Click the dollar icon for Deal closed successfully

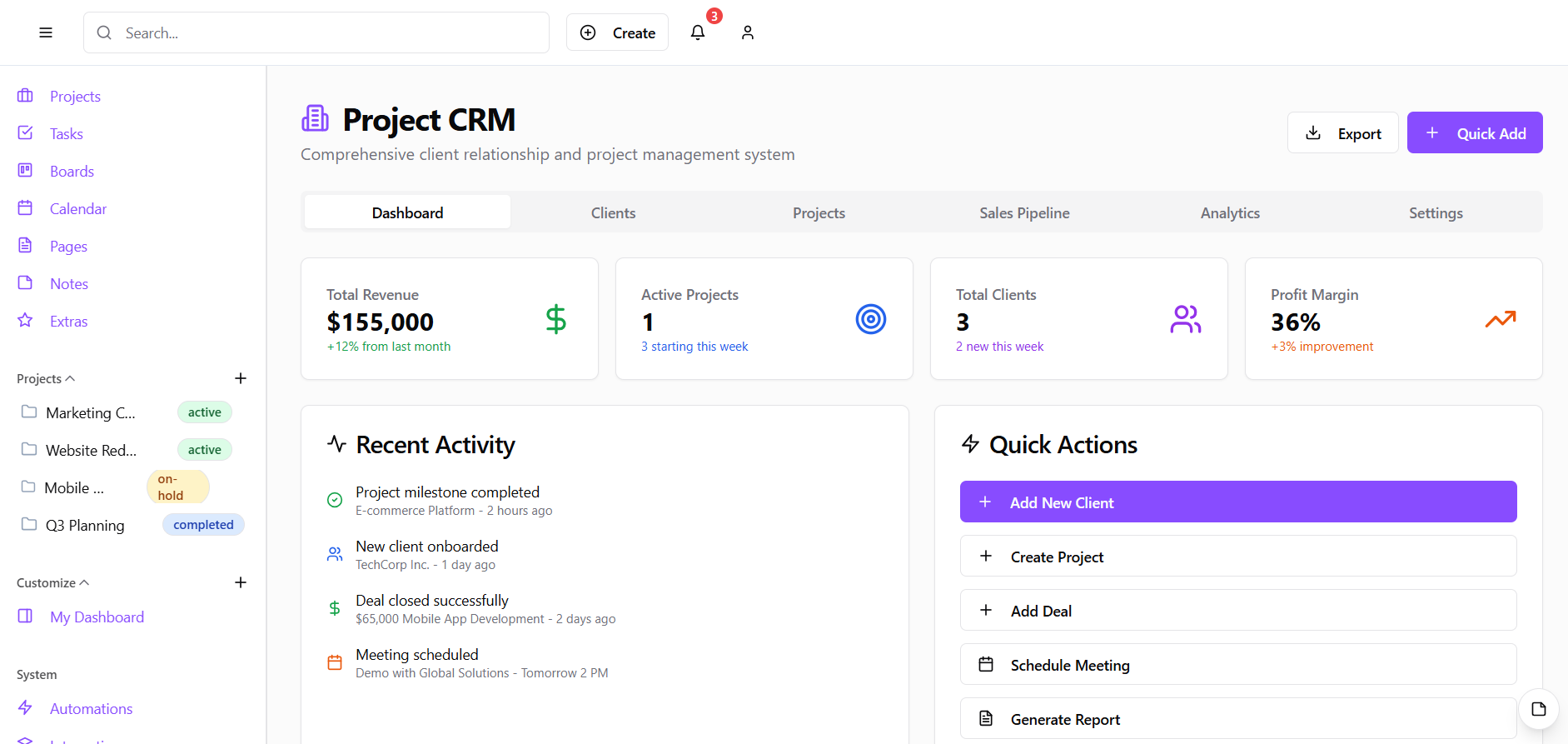[x=335, y=608]
